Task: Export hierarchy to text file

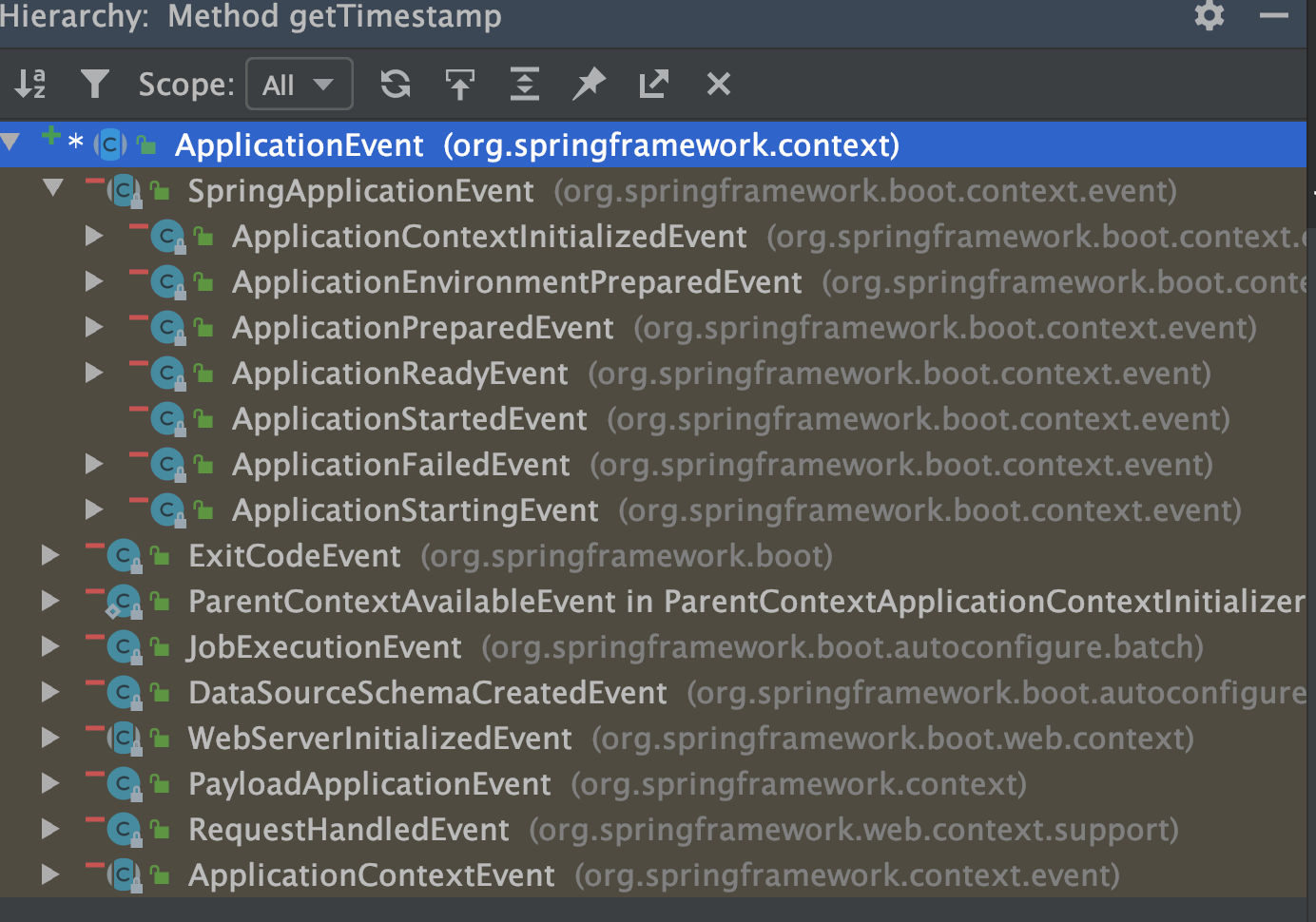Action: click(654, 84)
